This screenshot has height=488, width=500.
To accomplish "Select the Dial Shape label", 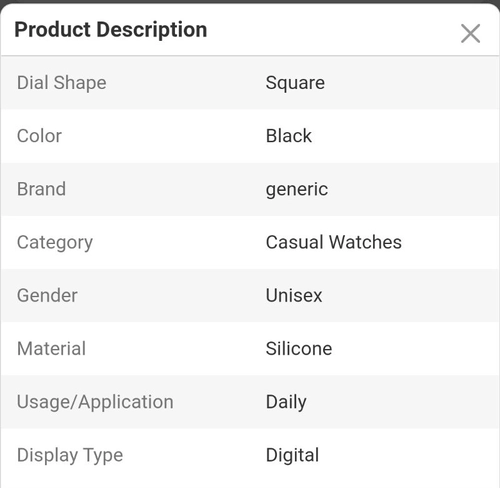I will pyautogui.click(x=62, y=83).
